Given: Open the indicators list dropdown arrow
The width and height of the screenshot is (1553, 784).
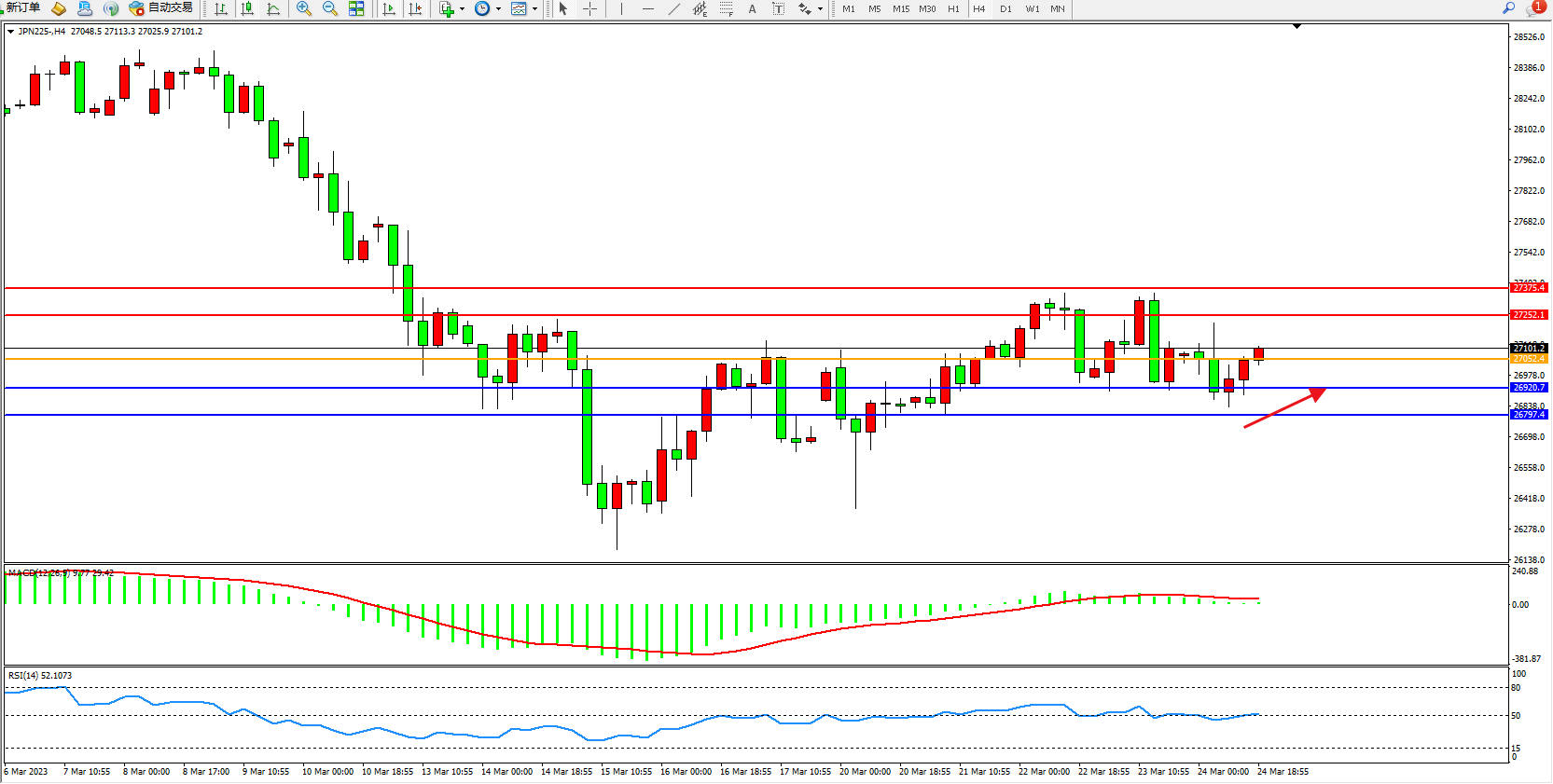Looking at the screenshot, I should pyautogui.click(x=462, y=9).
